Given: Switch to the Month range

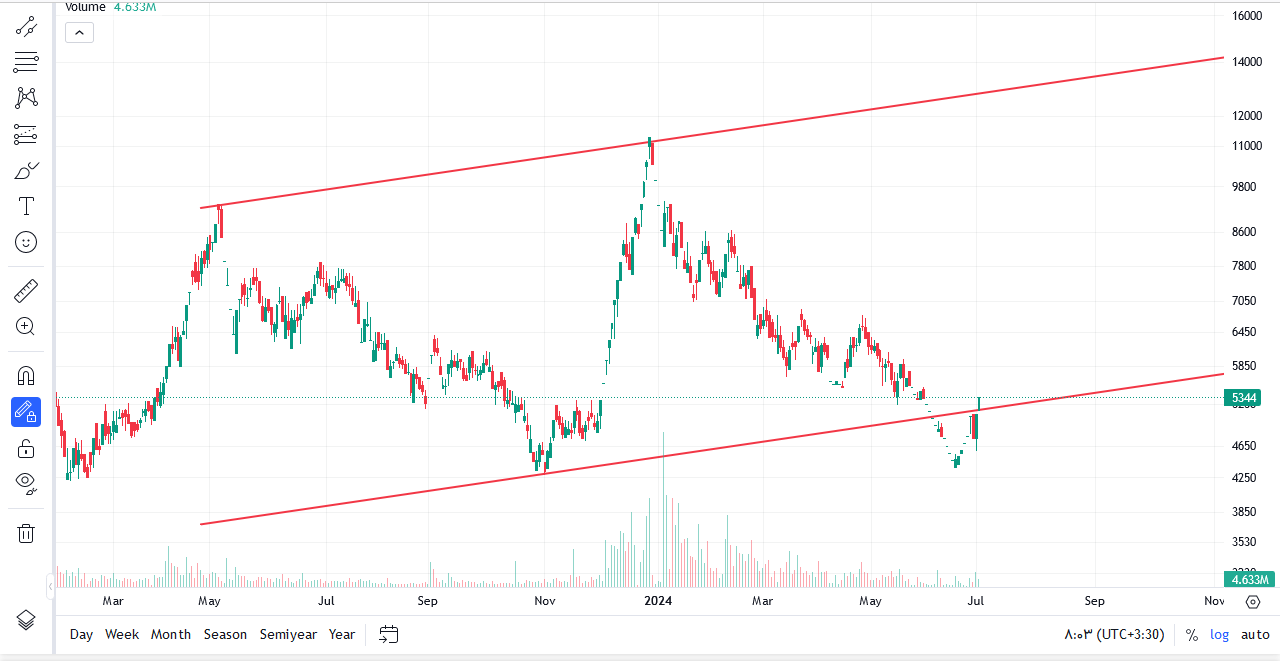Looking at the screenshot, I should point(171,634).
